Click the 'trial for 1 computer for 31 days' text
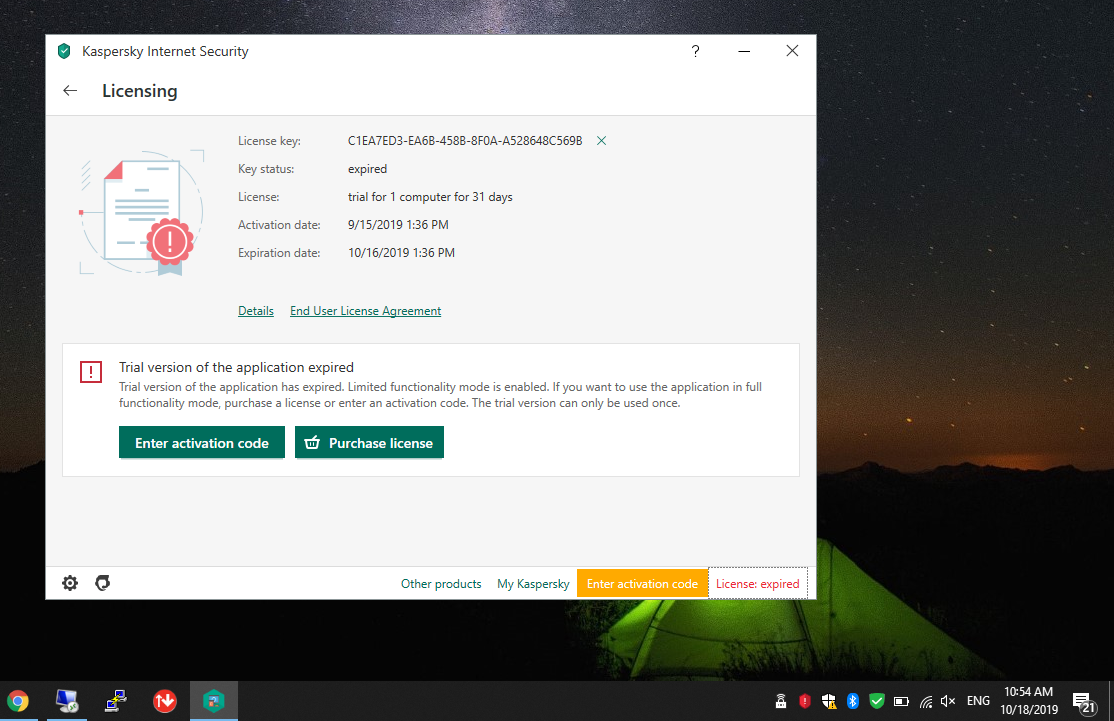The width and height of the screenshot is (1114, 721). pyautogui.click(x=430, y=197)
